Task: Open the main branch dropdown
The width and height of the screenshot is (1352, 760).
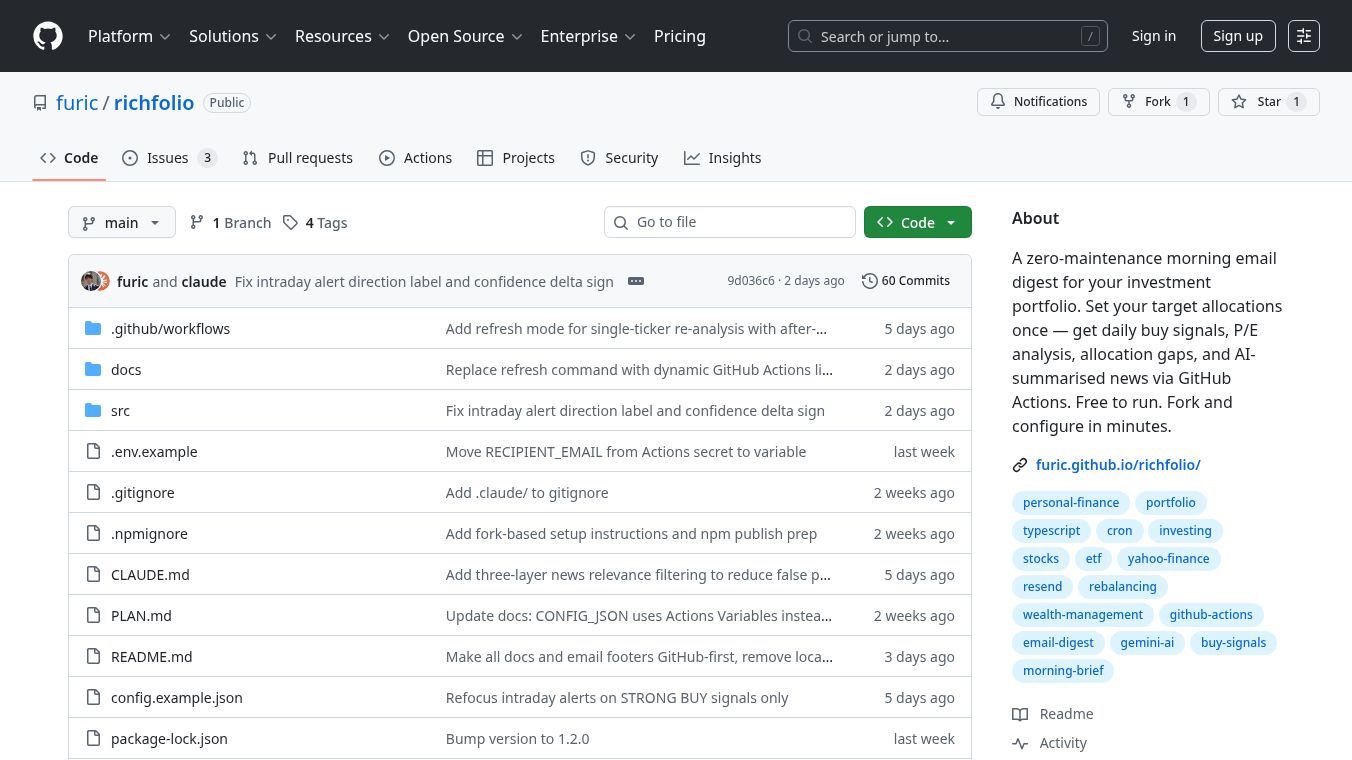Action: (121, 223)
